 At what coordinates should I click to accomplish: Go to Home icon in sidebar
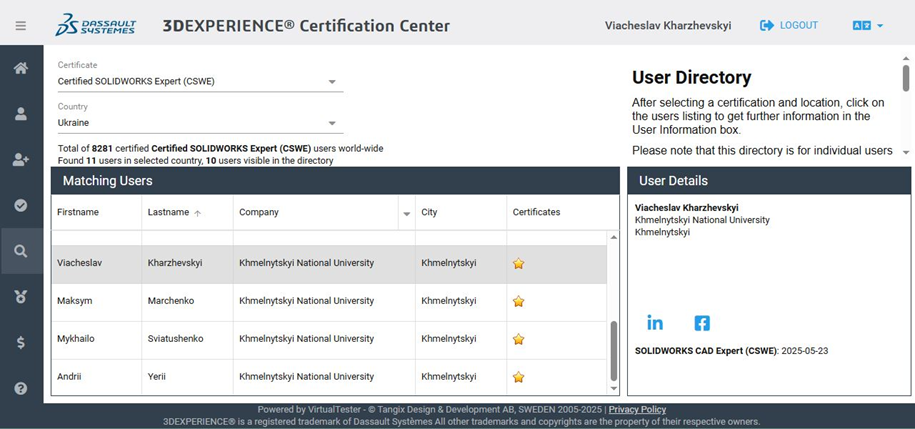click(x=21, y=68)
